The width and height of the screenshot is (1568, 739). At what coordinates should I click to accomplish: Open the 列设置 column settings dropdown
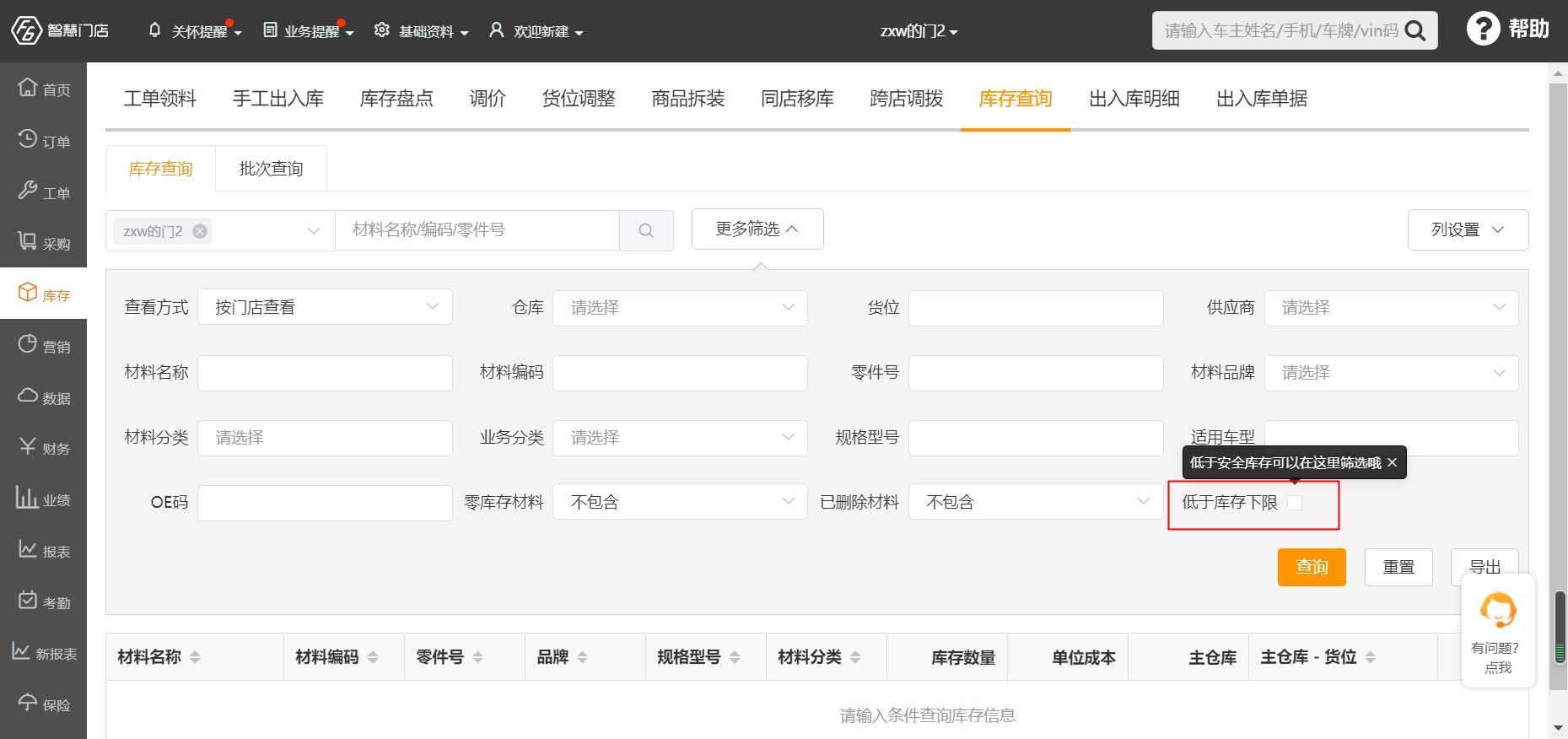1468,229
